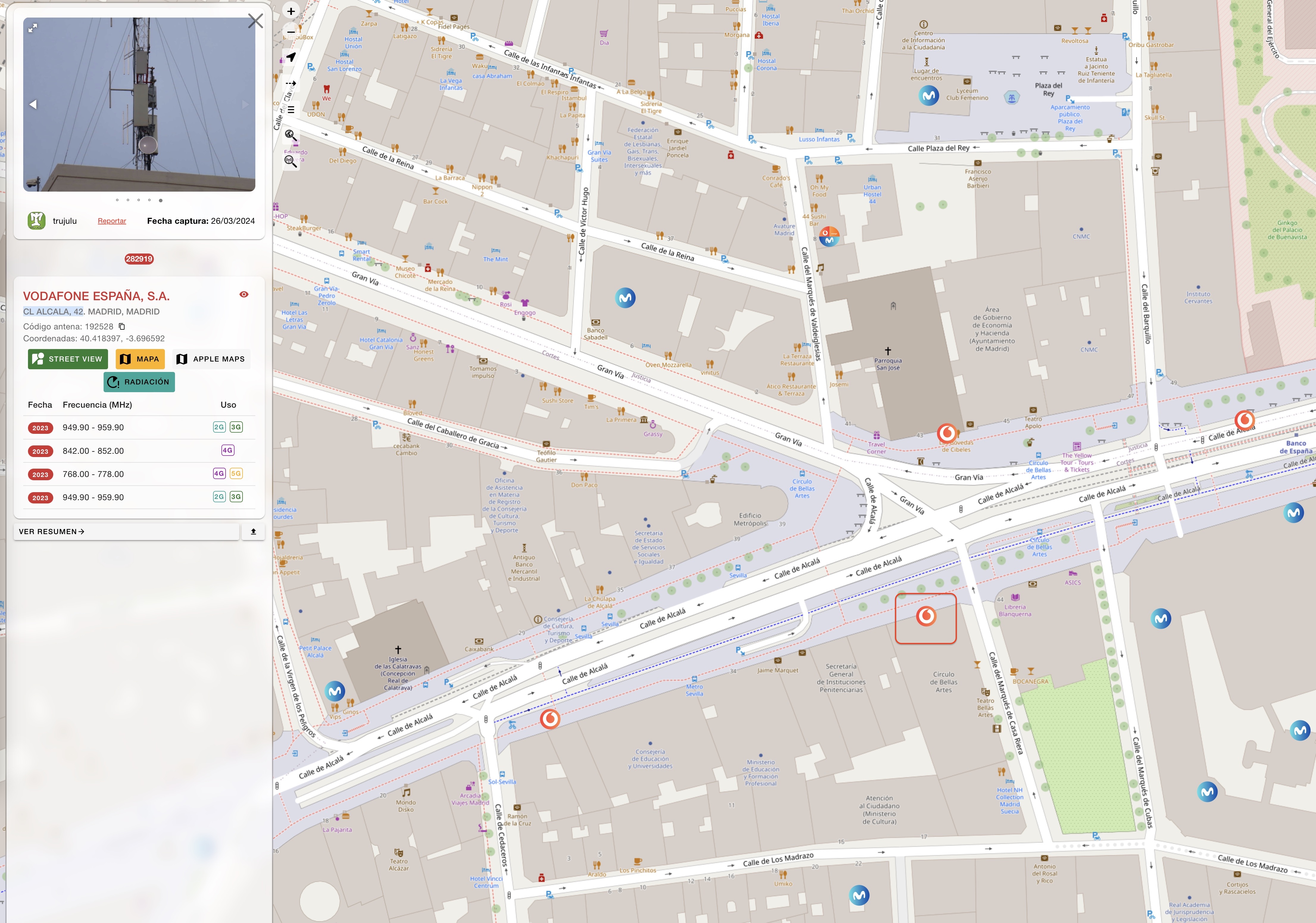The width and height of the screenshot is (1316, 923).
Task: Select the 4G badge in 768.00 row
Action: [x=219, y=473]
